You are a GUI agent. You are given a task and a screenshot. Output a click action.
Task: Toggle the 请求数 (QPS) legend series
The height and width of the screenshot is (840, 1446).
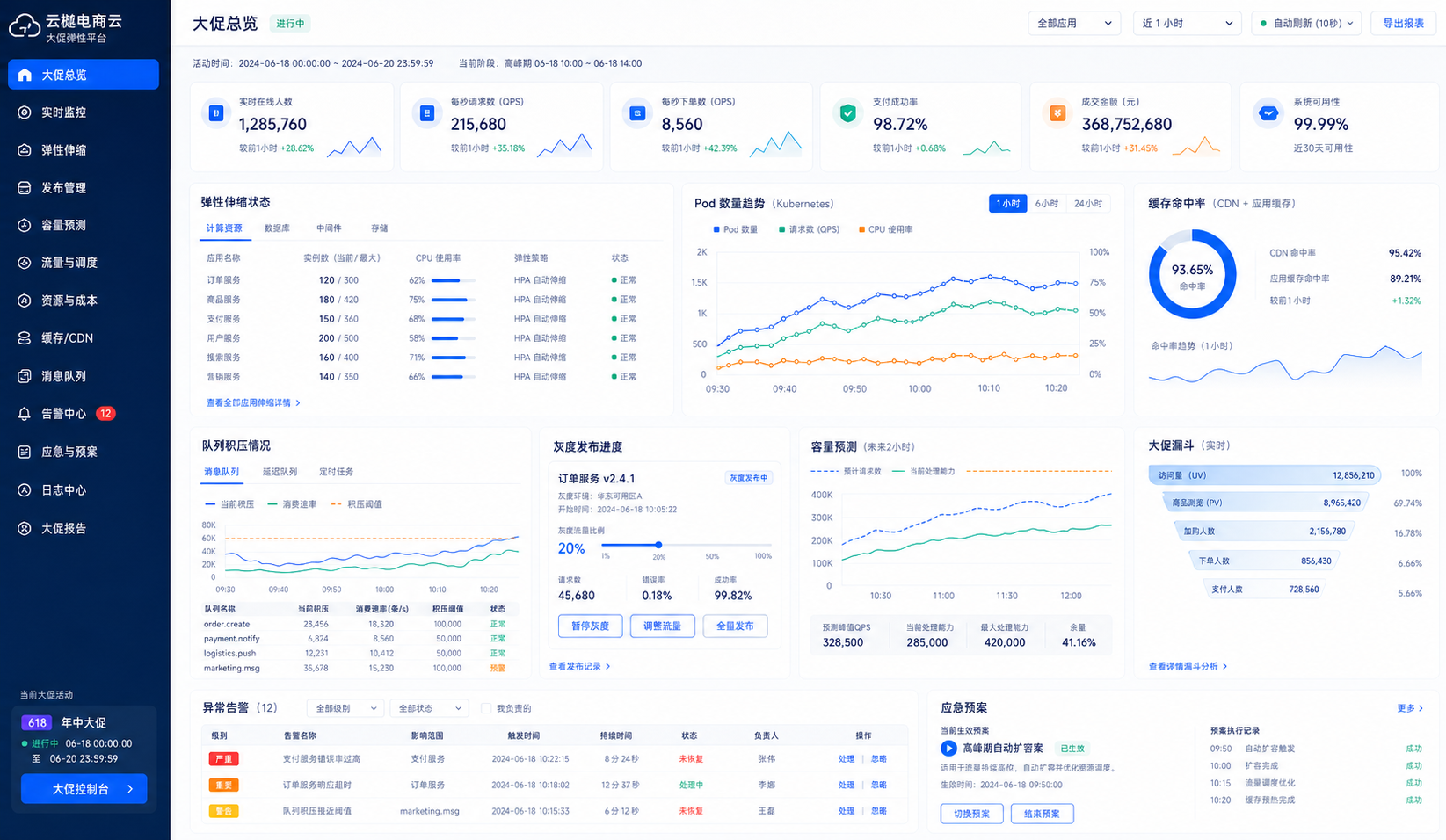coord(809,229)
